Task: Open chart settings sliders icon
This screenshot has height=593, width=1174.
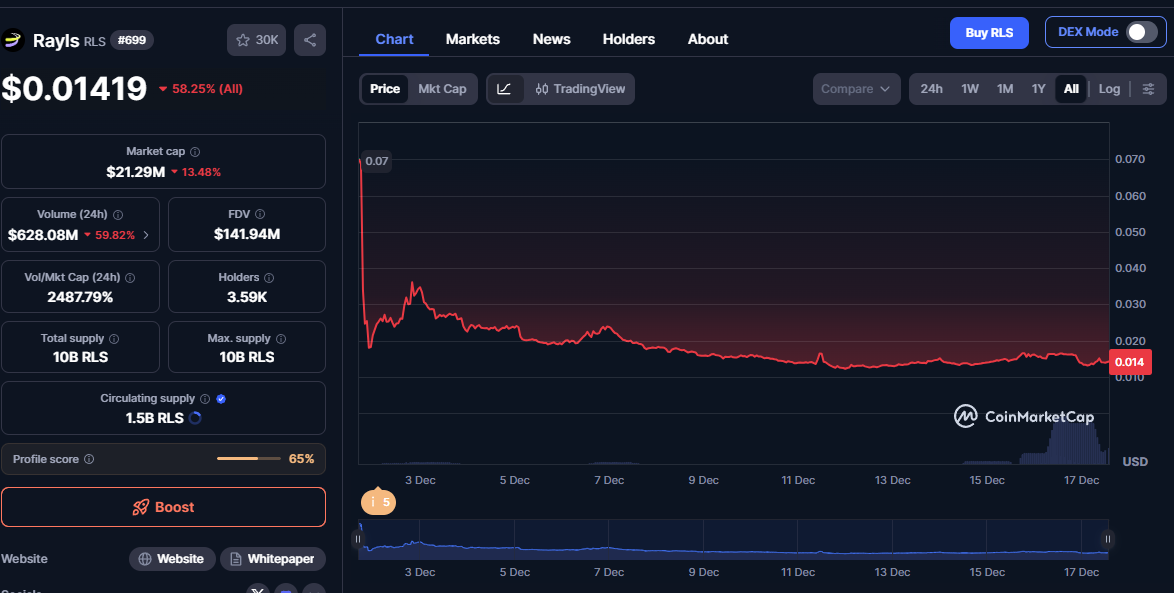Action: tap(1148, 89)
